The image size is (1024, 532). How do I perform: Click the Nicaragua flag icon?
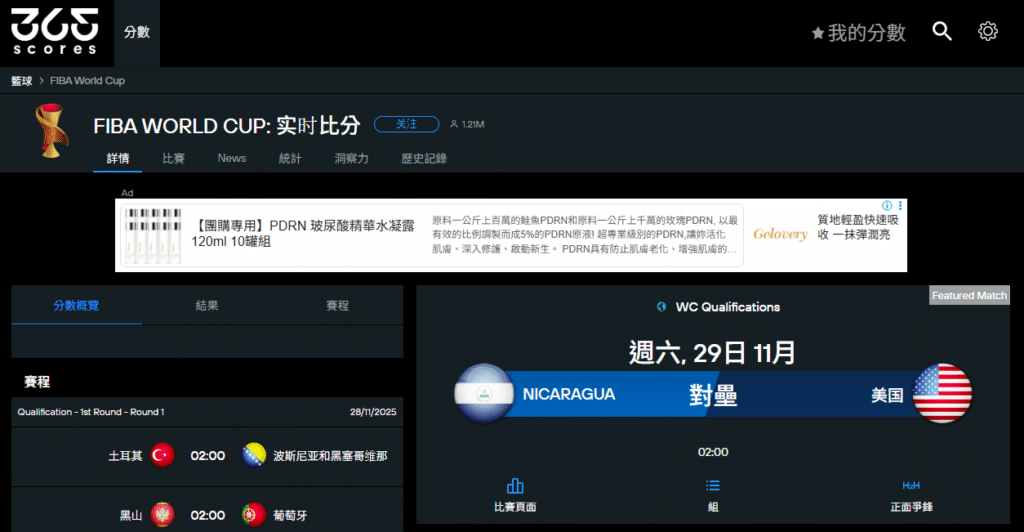[x=484, y=394]
